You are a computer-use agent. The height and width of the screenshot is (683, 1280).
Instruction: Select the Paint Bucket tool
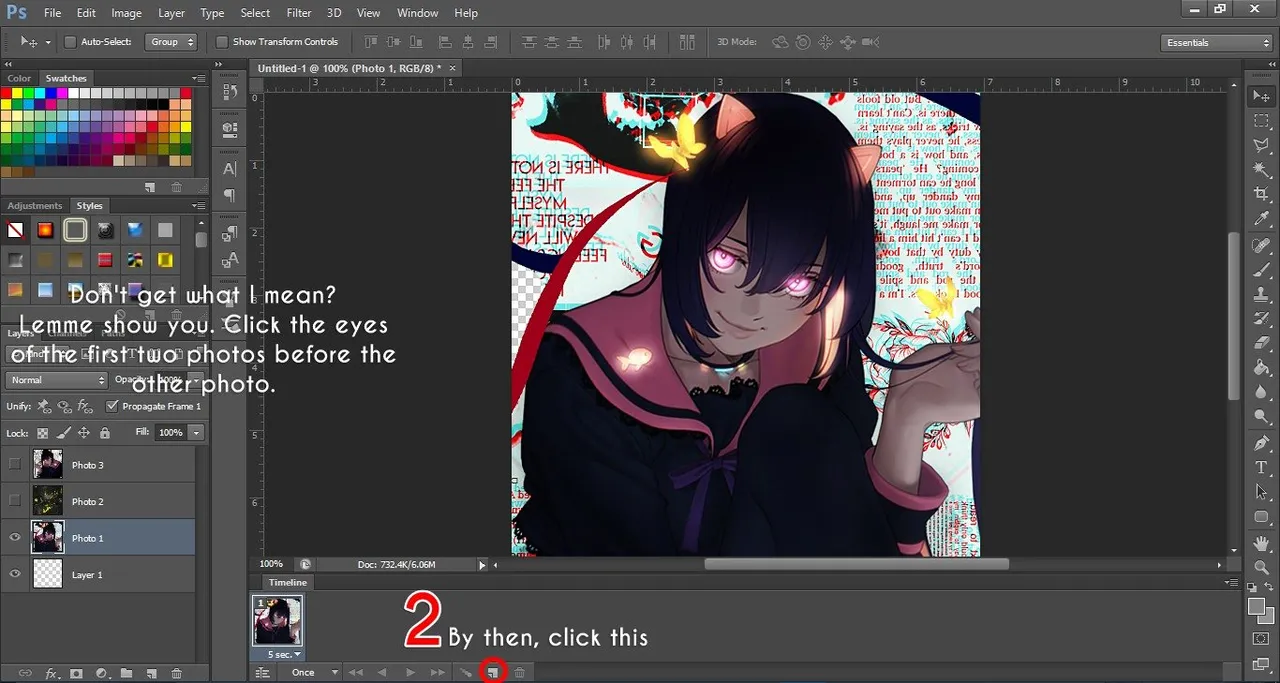pyautogui.click(x=1261, y=367)
